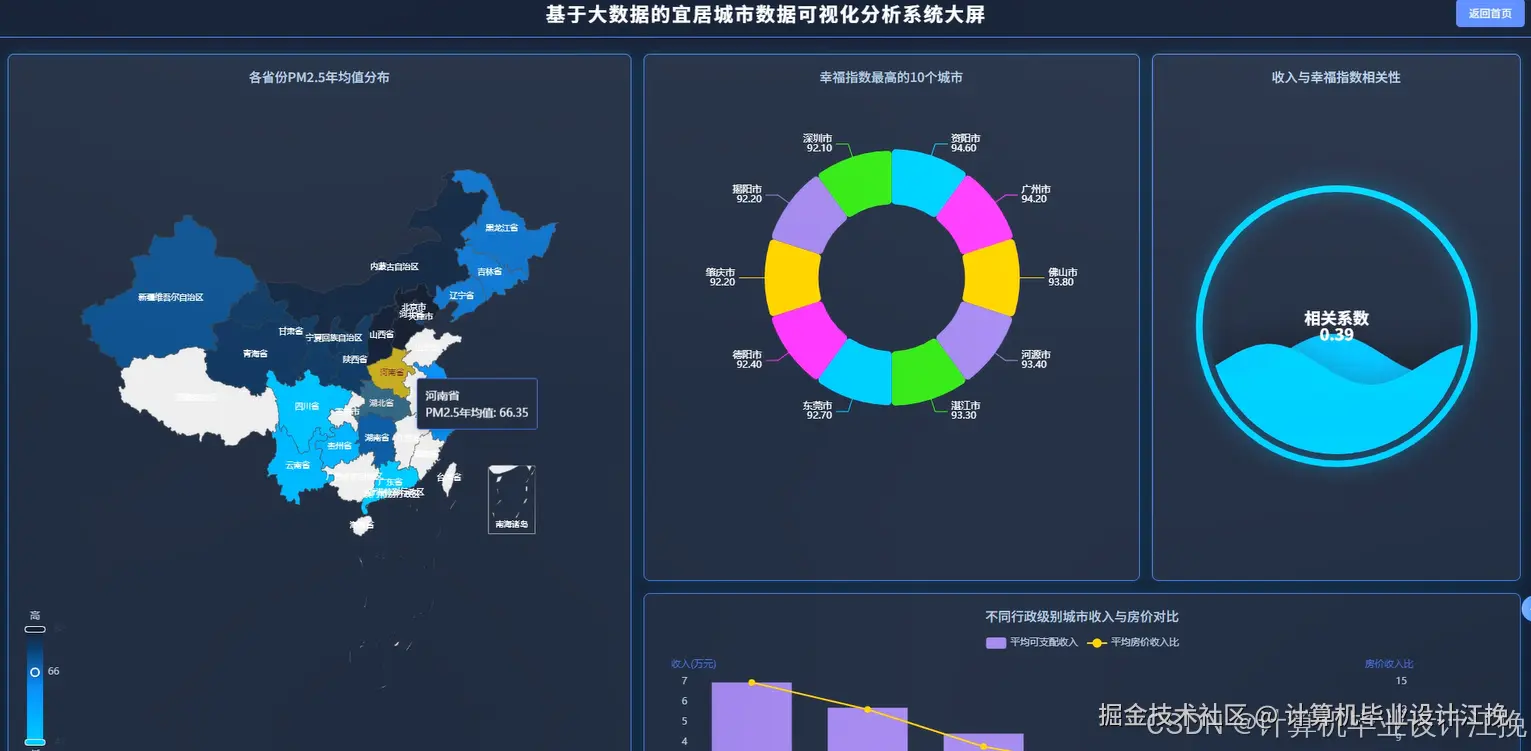Click the 收入(万元) axis label

(x=693, y=664)
